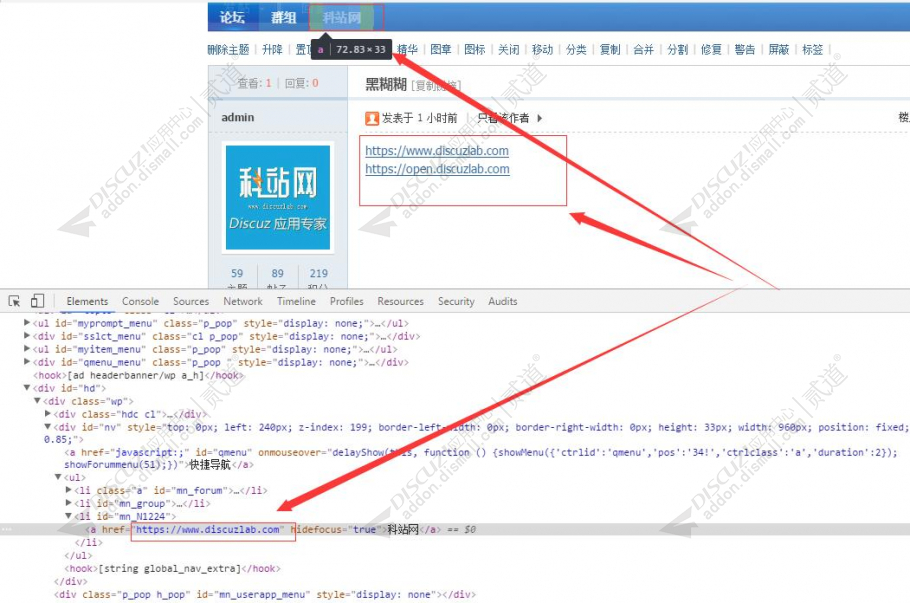Collapse the div id="nv" node
Screen dimensions: 910x603
tap(48, 427)
